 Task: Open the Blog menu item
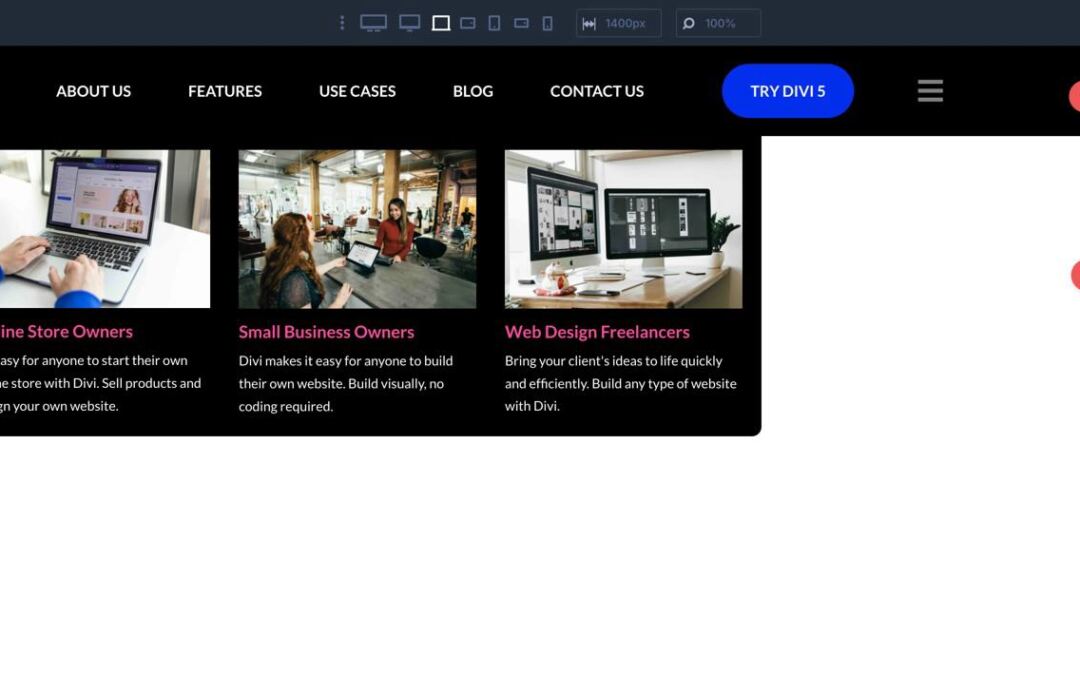pos(472,91)
